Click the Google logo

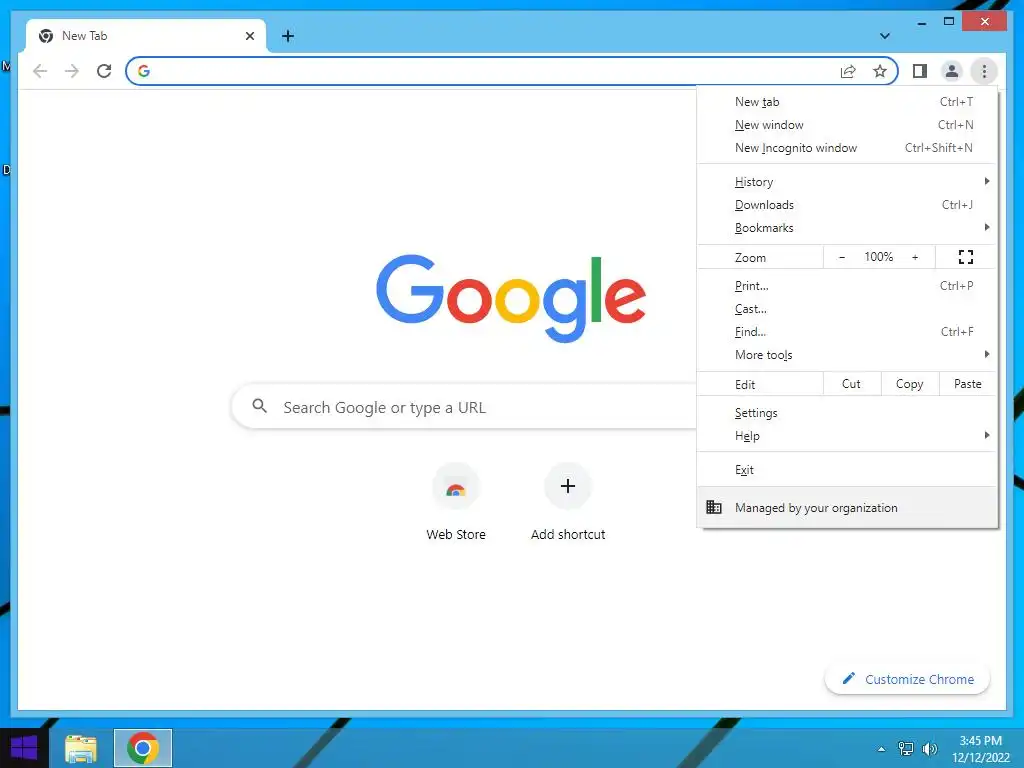coord(511,298)
